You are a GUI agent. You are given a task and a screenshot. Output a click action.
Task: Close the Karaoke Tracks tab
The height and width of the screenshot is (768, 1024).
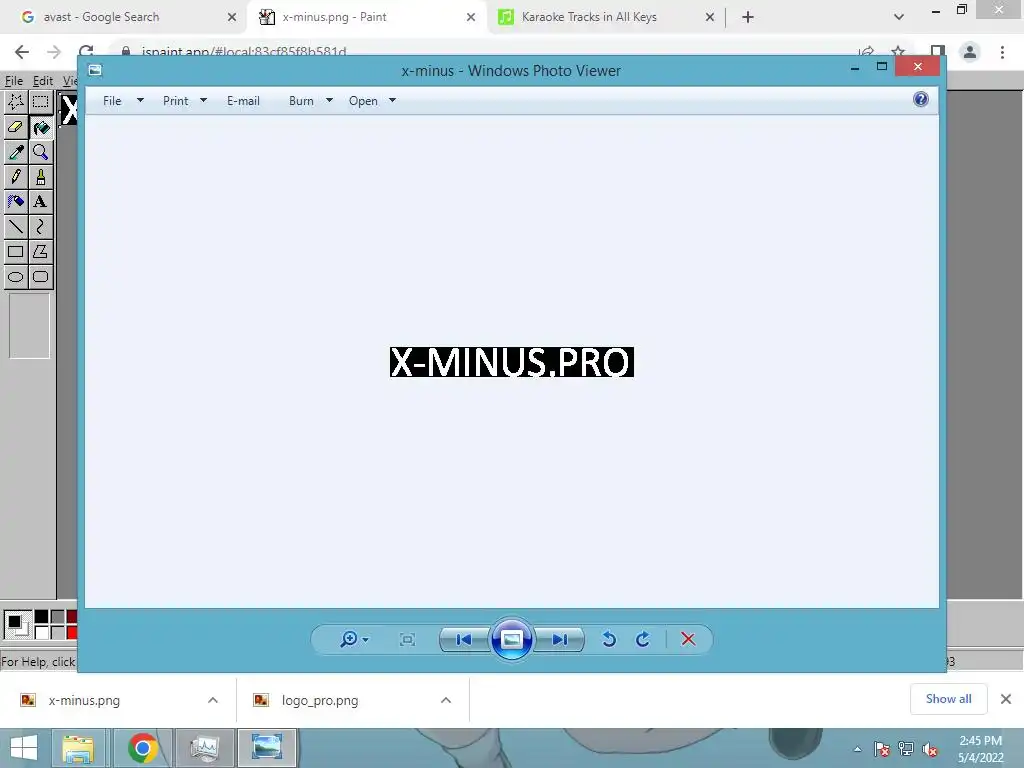[710, 17]
